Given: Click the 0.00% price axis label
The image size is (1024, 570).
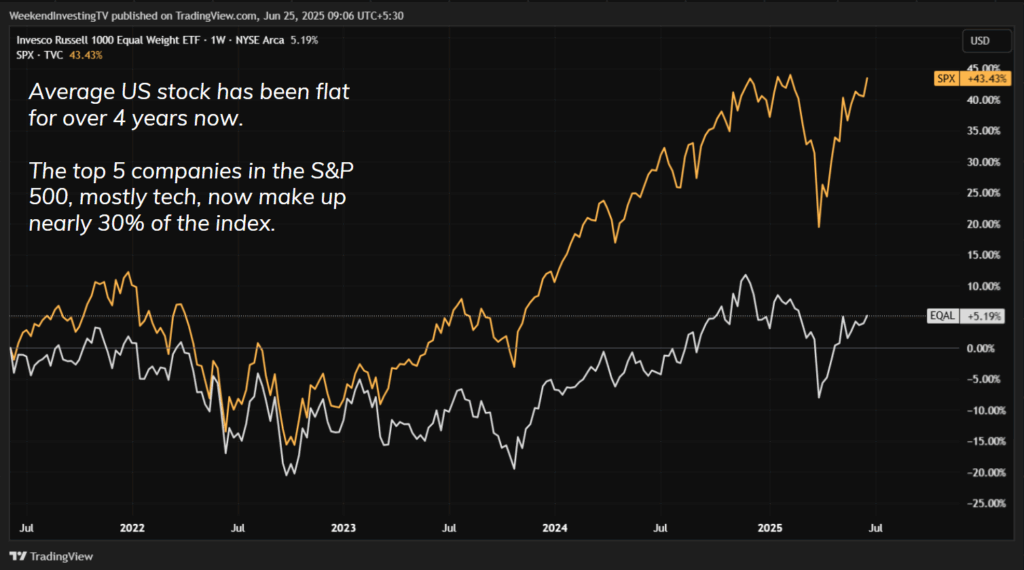Looking at the screenshot, I should 981,348.
